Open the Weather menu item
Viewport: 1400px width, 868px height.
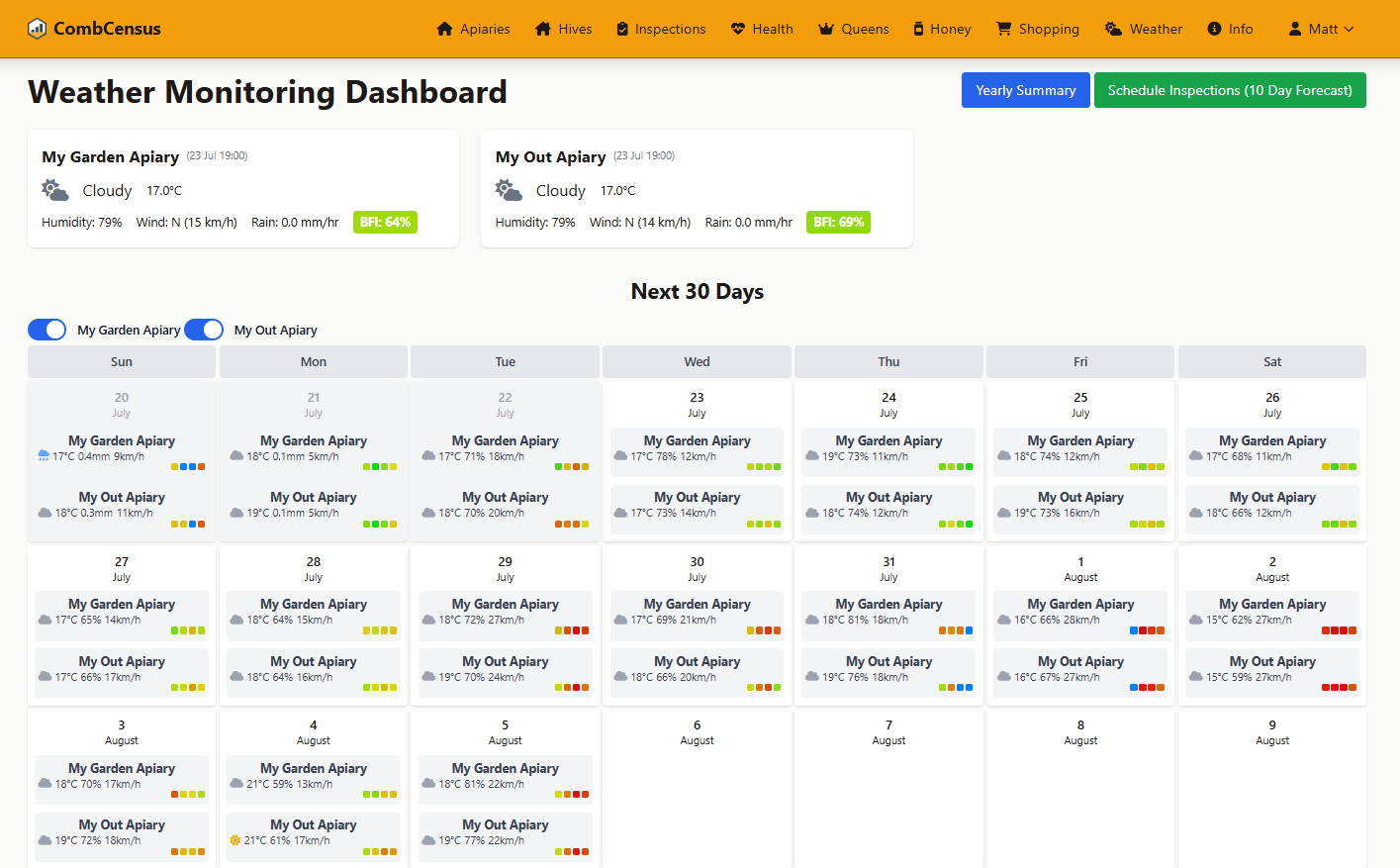click(1143, 29)
